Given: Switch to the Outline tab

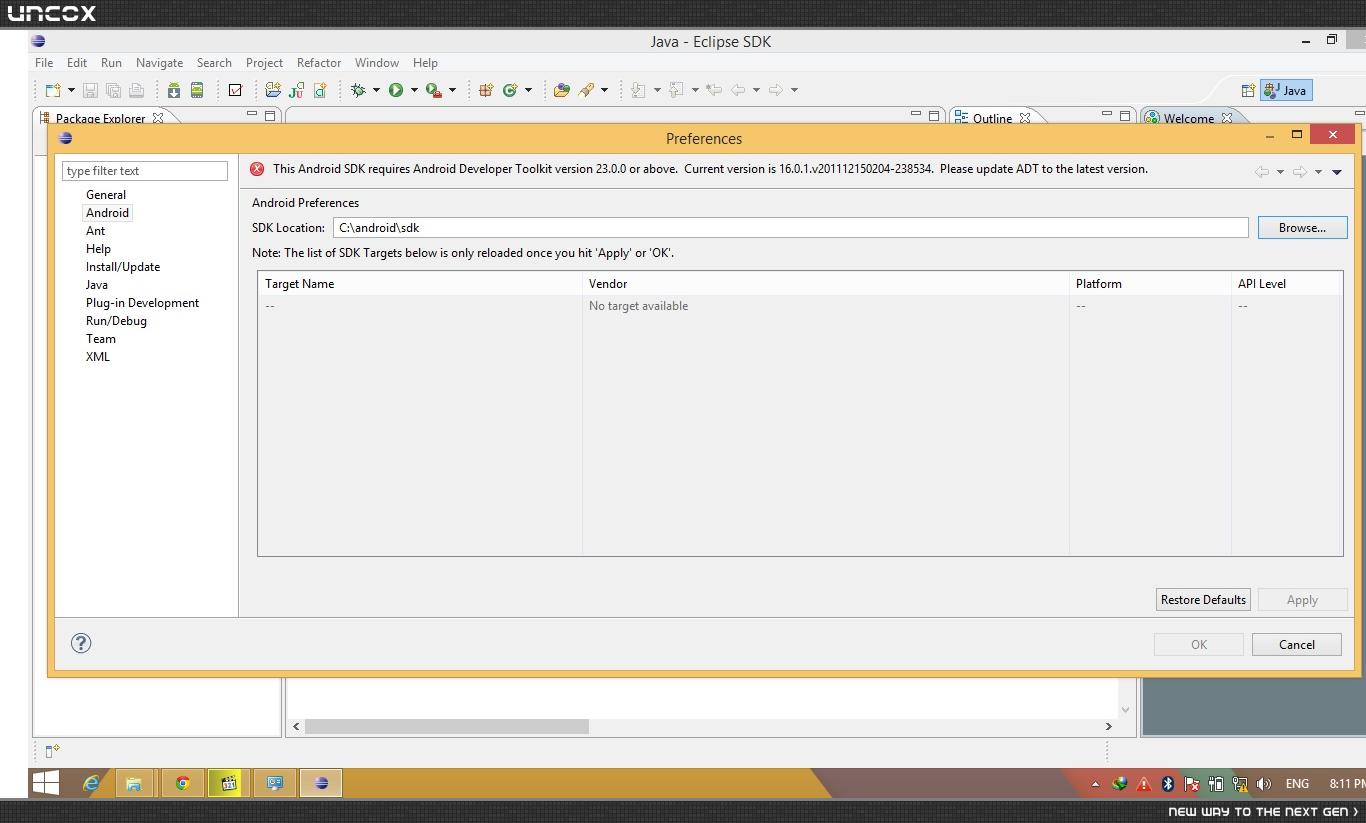Looking at the screenshot, I should [x=992, y=118].
